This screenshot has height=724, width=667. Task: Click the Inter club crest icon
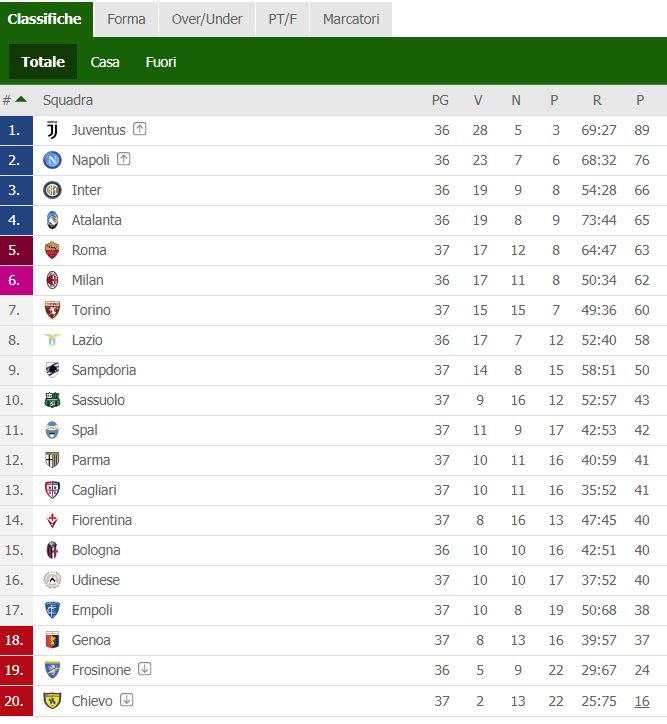(52, 190)
